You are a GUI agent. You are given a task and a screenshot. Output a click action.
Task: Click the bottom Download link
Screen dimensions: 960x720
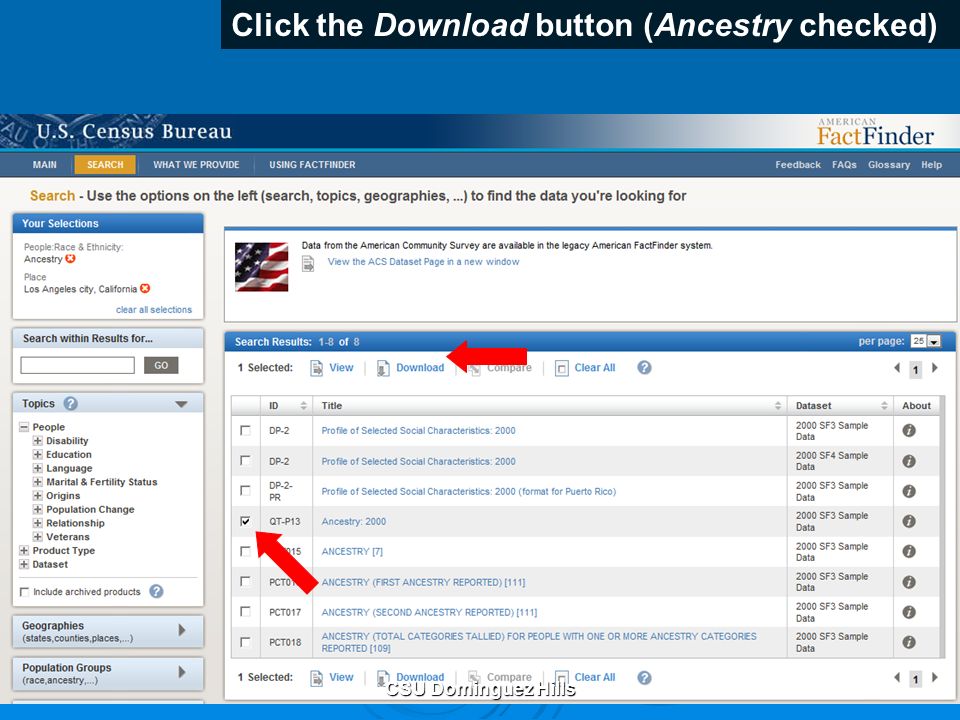click(x=420, y=677)
